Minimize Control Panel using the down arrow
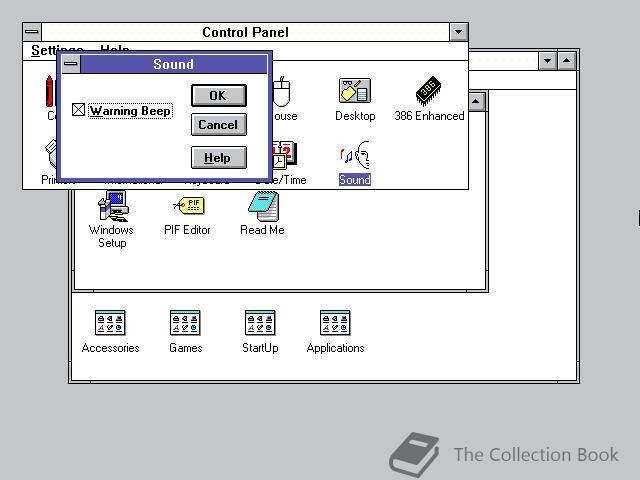This screenshot has width=640, height=480. pyautogui.click(x=458, y=32)
